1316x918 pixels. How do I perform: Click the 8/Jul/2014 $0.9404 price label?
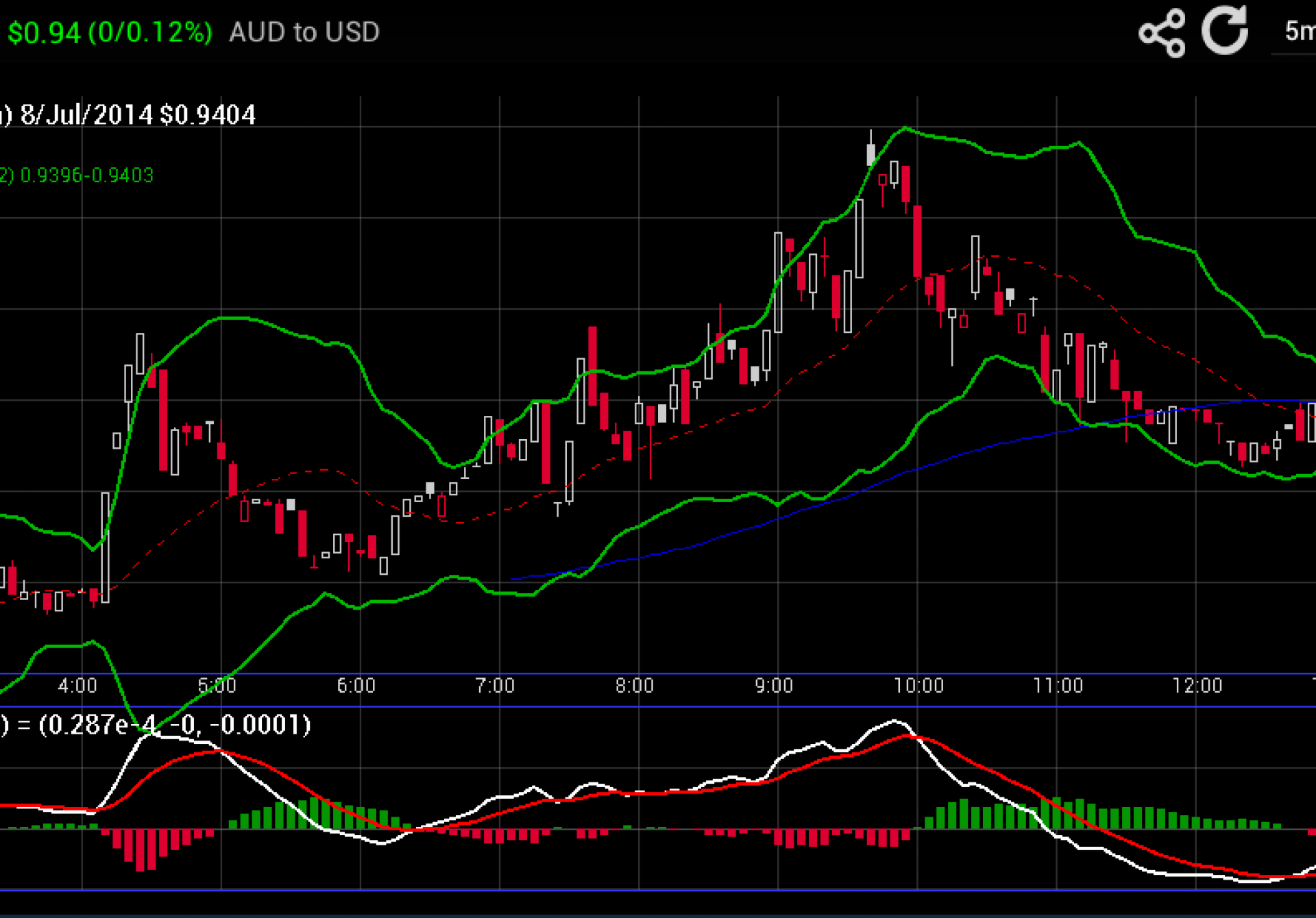click(137, 114)
